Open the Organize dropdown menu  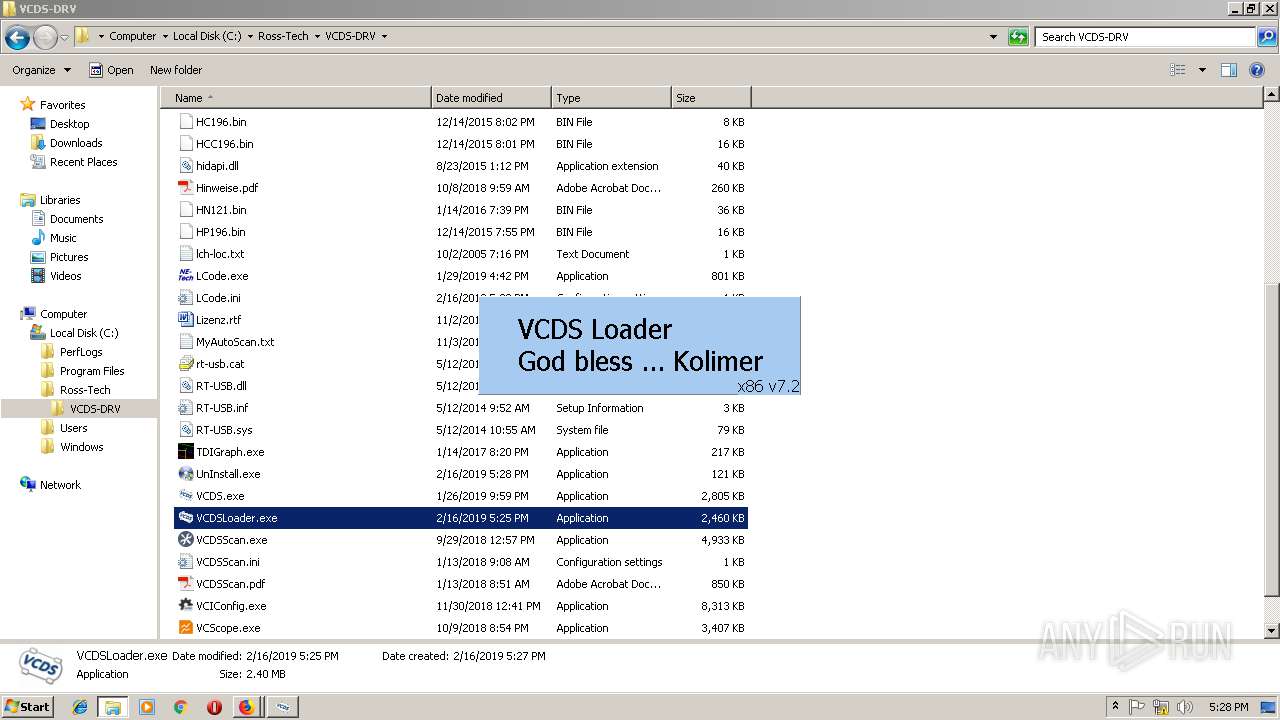(42, 70)
